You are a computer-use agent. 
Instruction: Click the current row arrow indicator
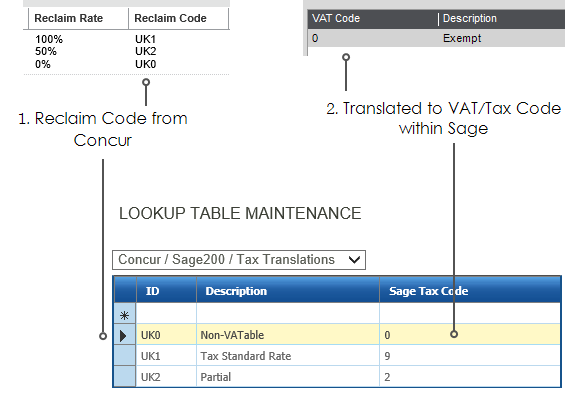(x=124, y=335)
